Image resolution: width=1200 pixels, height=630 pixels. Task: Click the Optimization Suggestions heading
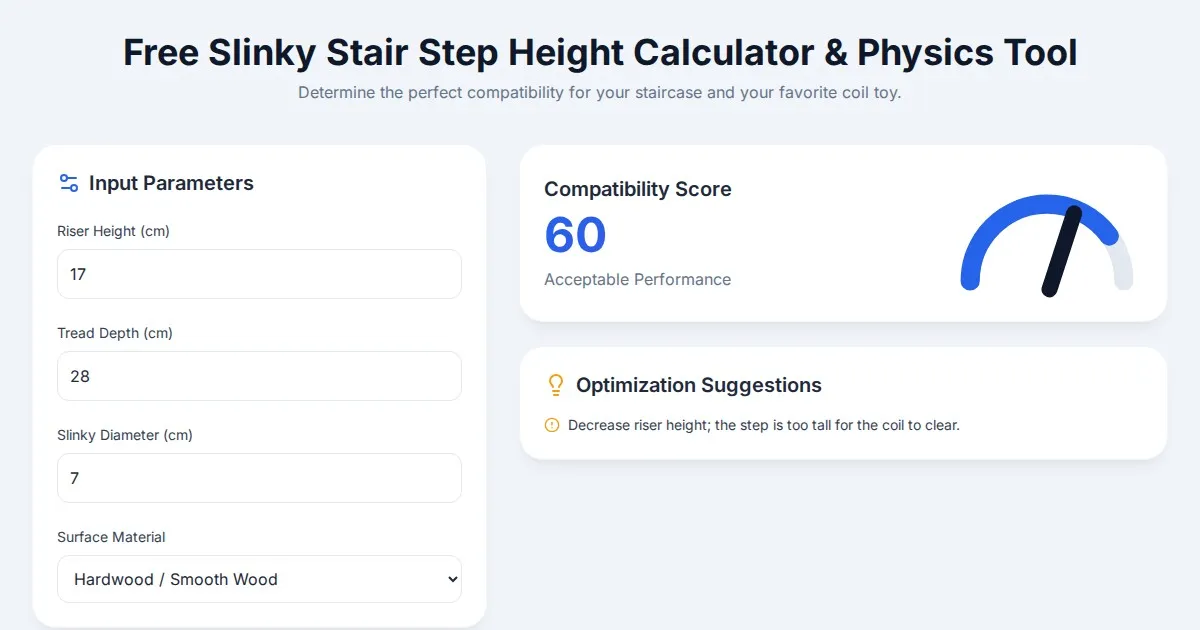[x=698, y=385]
